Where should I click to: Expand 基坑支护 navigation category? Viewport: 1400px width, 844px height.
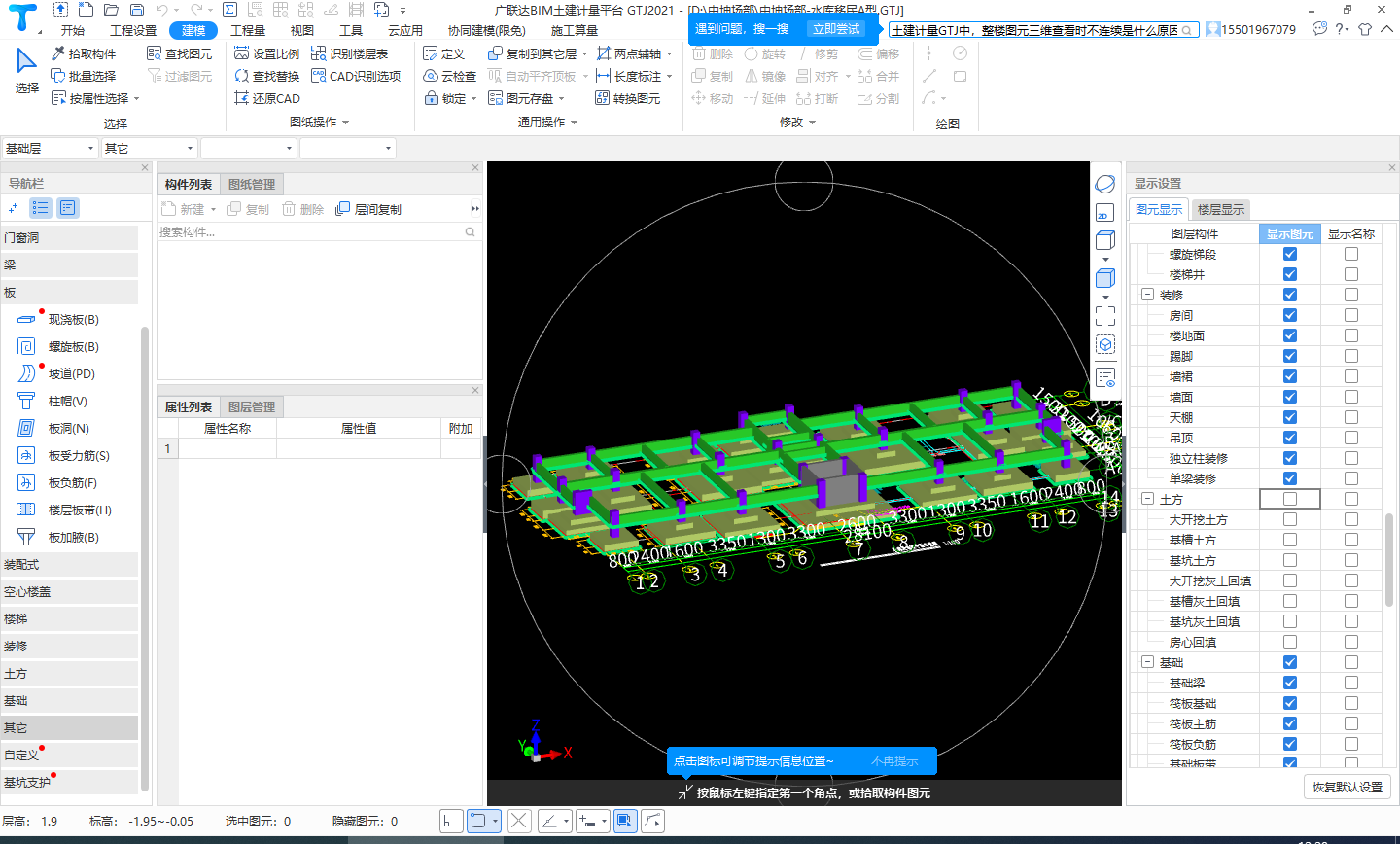point(69,782)
